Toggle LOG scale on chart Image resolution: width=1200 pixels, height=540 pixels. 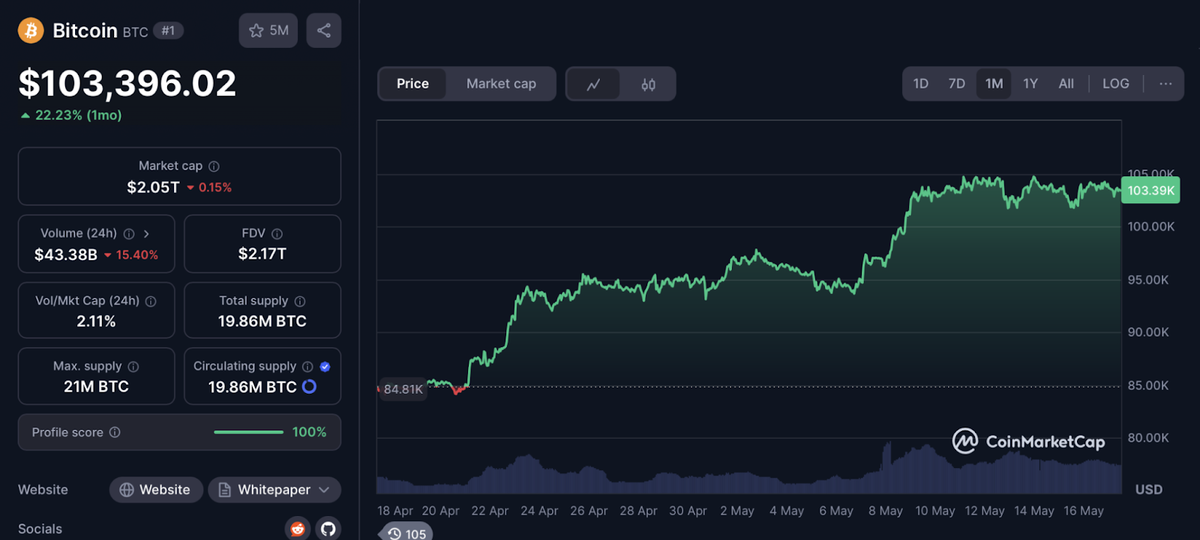[x=1116, y=84]
